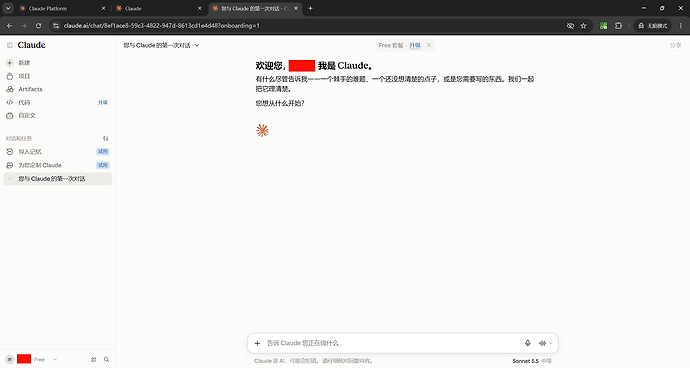Open 自定义 (Customize) in sidebar
Screen dimensions: 690x368
(x=58, y=115)
